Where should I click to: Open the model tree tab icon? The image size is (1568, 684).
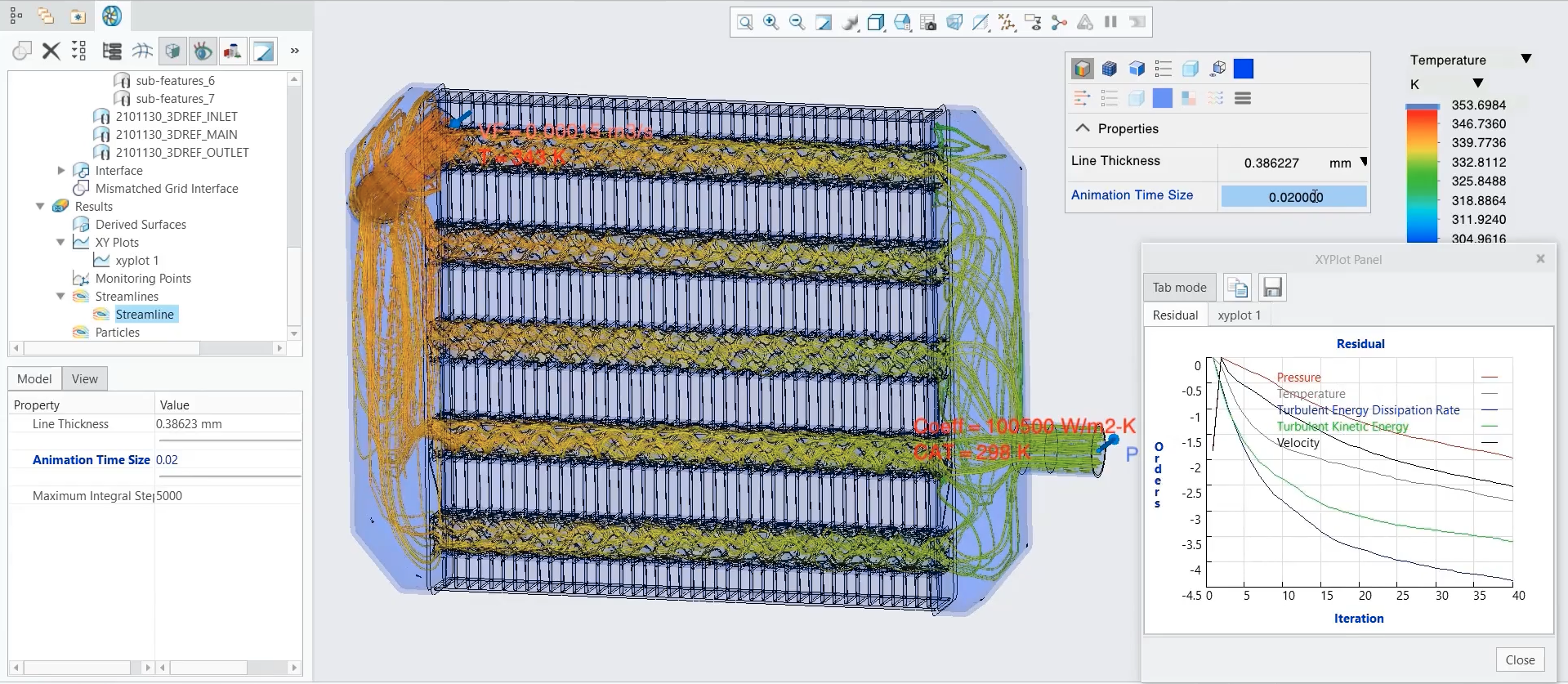pos(16,16)
